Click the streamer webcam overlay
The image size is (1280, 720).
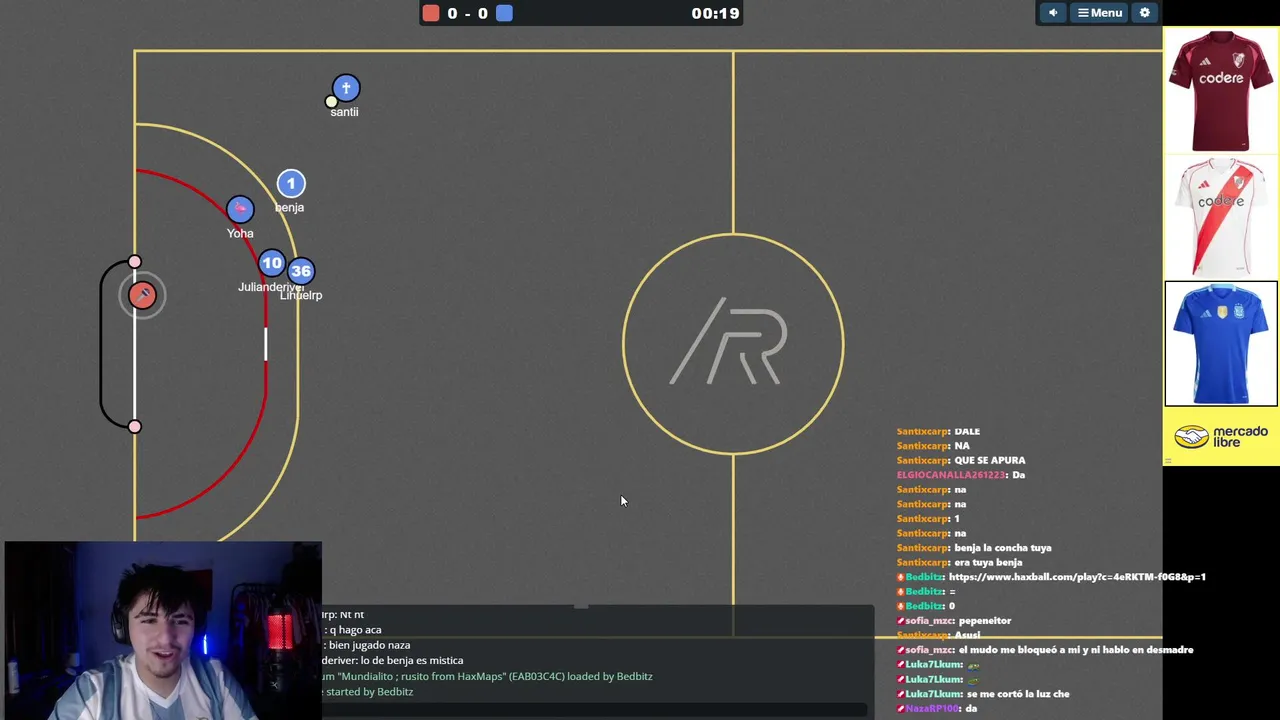(x=161, y=631)
